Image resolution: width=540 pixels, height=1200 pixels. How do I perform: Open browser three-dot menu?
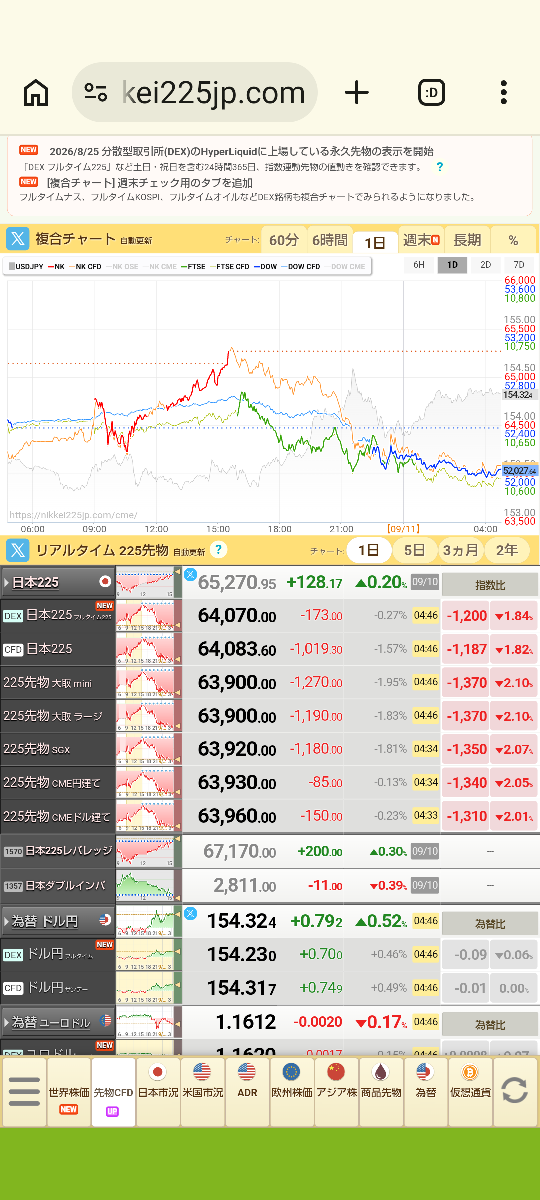click(x=504, y=93)
